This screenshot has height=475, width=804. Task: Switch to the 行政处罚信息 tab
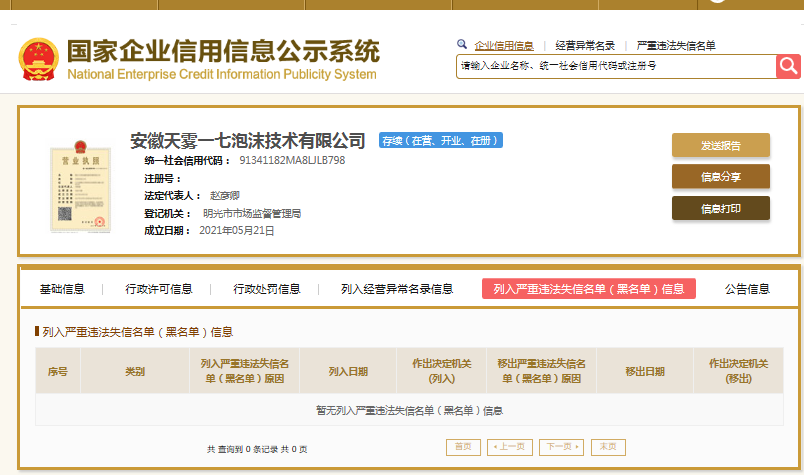click(x=267, y=289)
